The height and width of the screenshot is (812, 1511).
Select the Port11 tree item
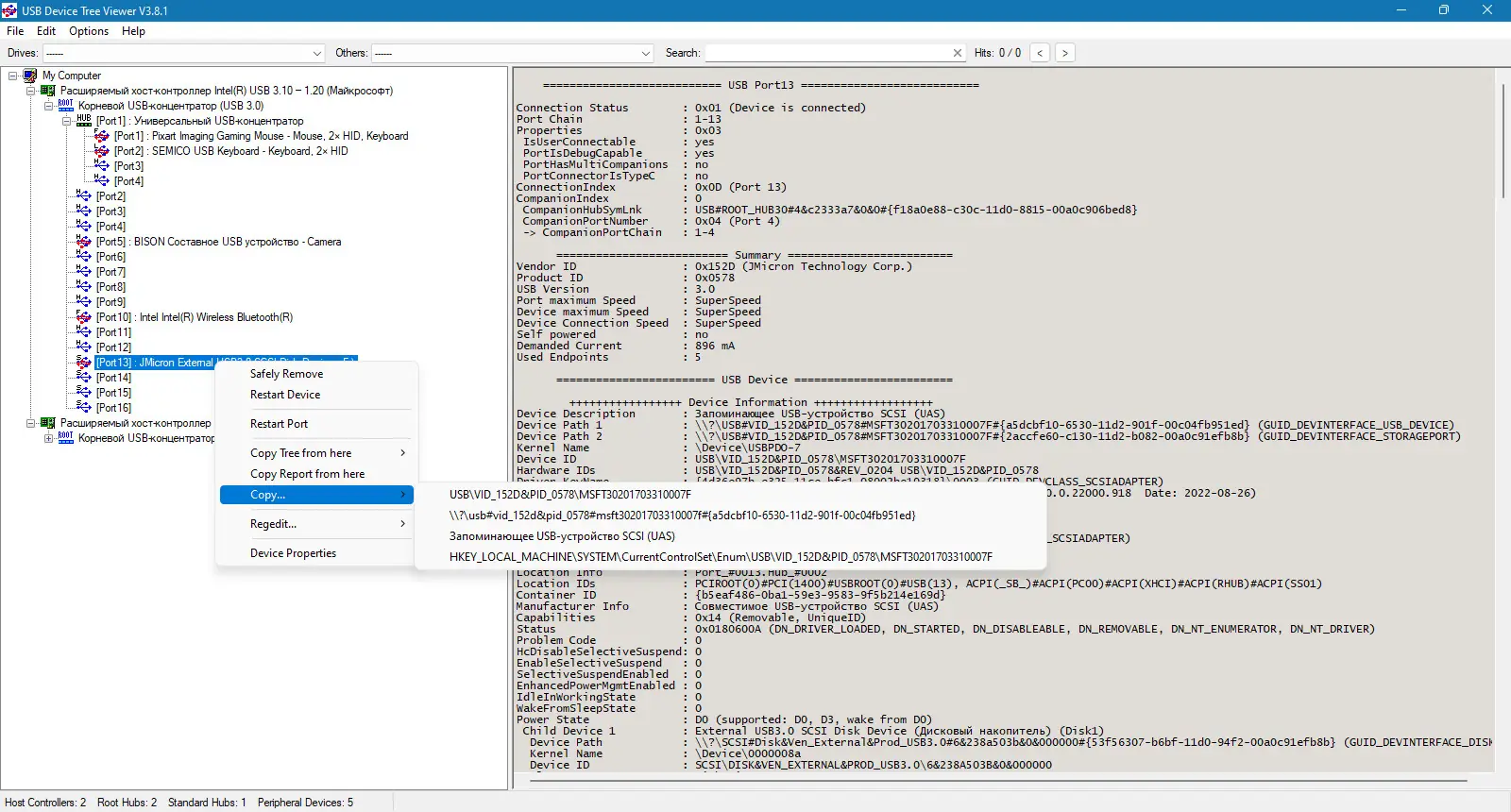point(113,332)
